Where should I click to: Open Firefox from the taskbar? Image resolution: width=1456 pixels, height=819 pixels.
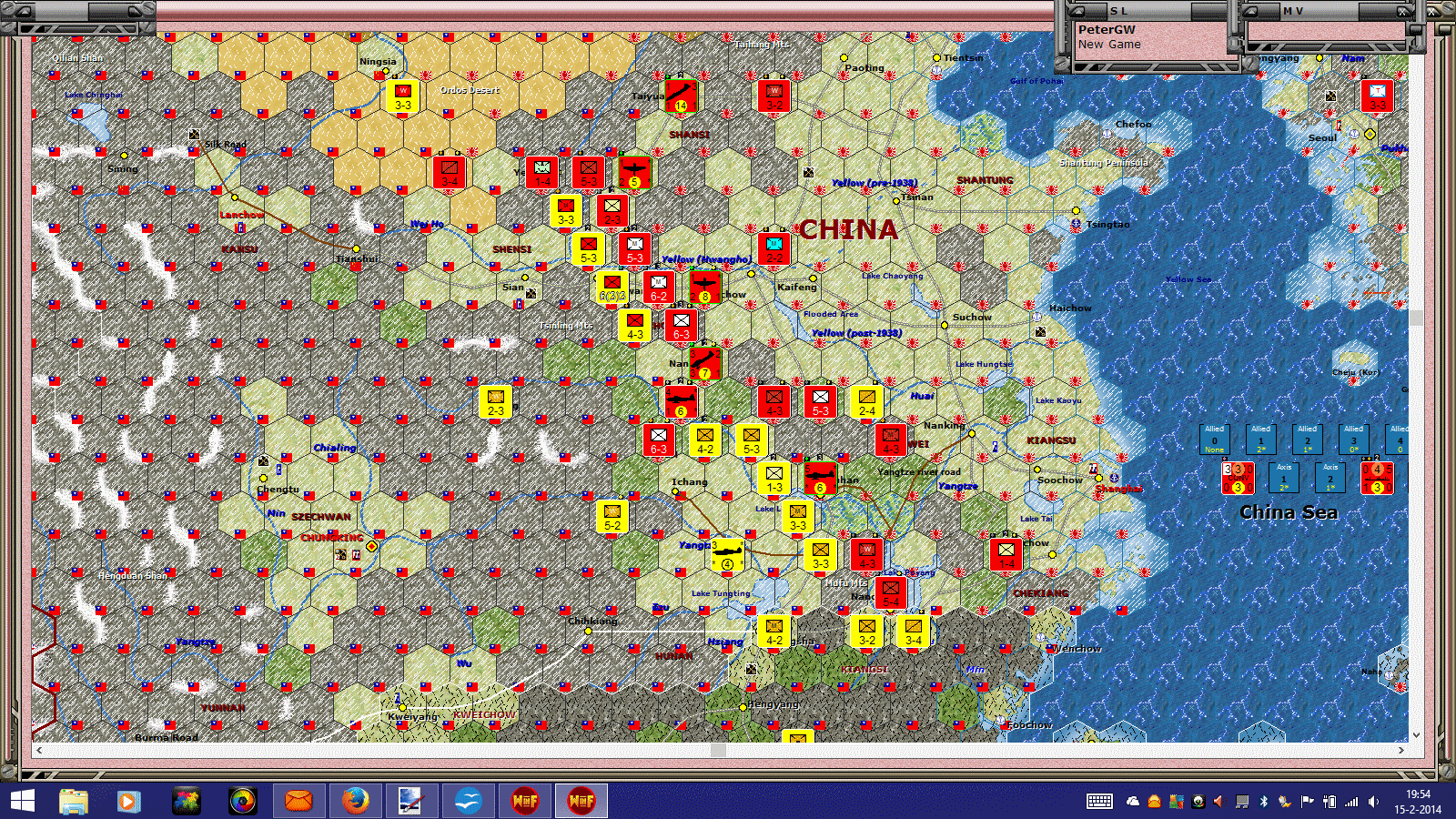point(355,801)
